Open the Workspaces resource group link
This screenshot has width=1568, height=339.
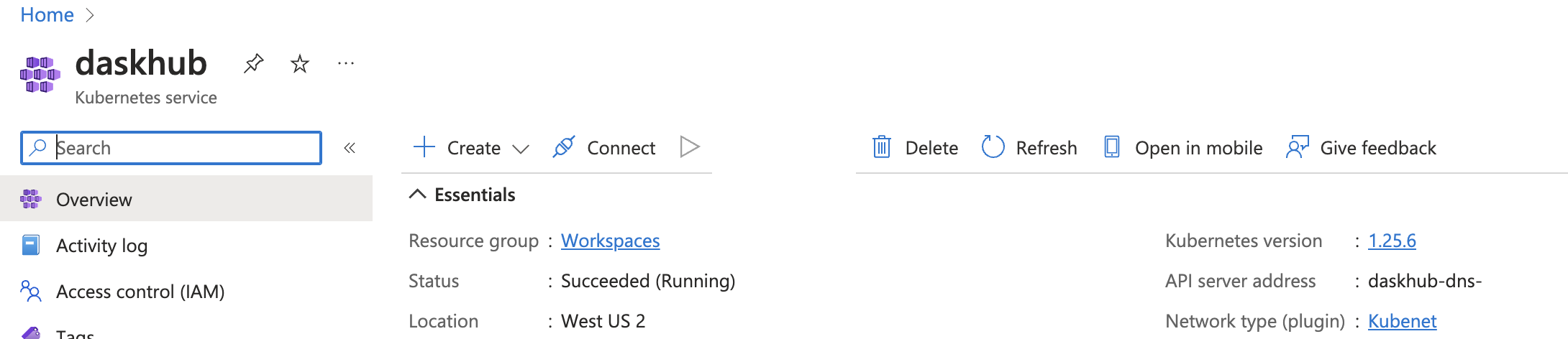[x=611, y=241]
